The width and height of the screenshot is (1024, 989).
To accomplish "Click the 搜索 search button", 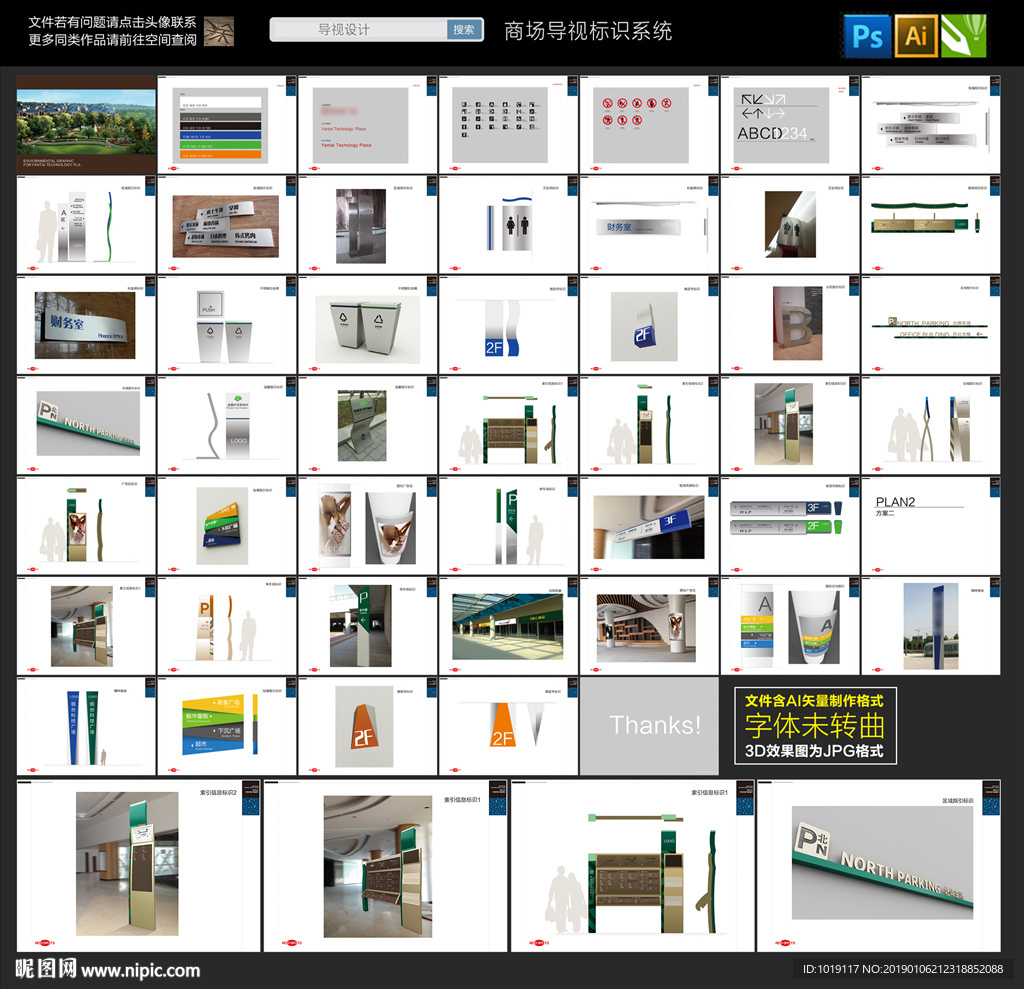I will pos(464,29).
